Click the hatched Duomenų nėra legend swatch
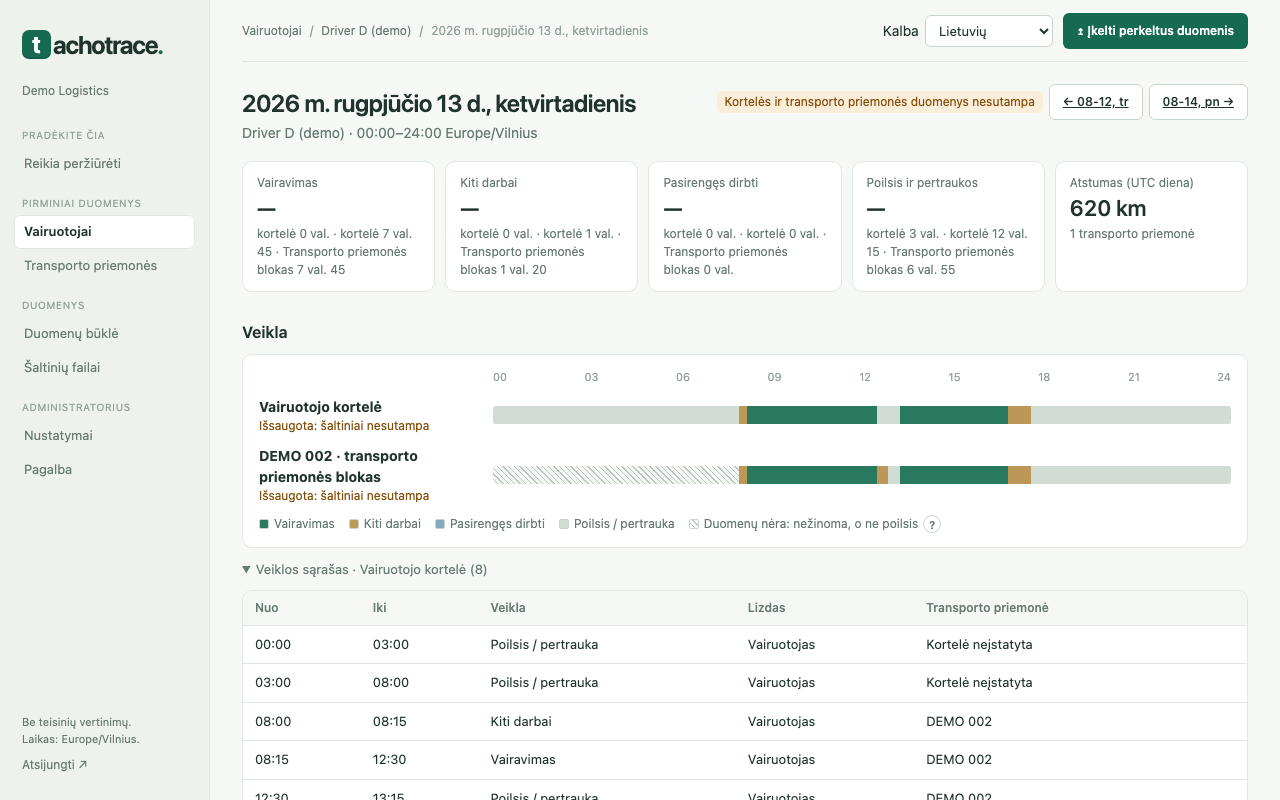The width and height of the screenshot is (1280, 800). pyautogui.click(x=694, y=524)
